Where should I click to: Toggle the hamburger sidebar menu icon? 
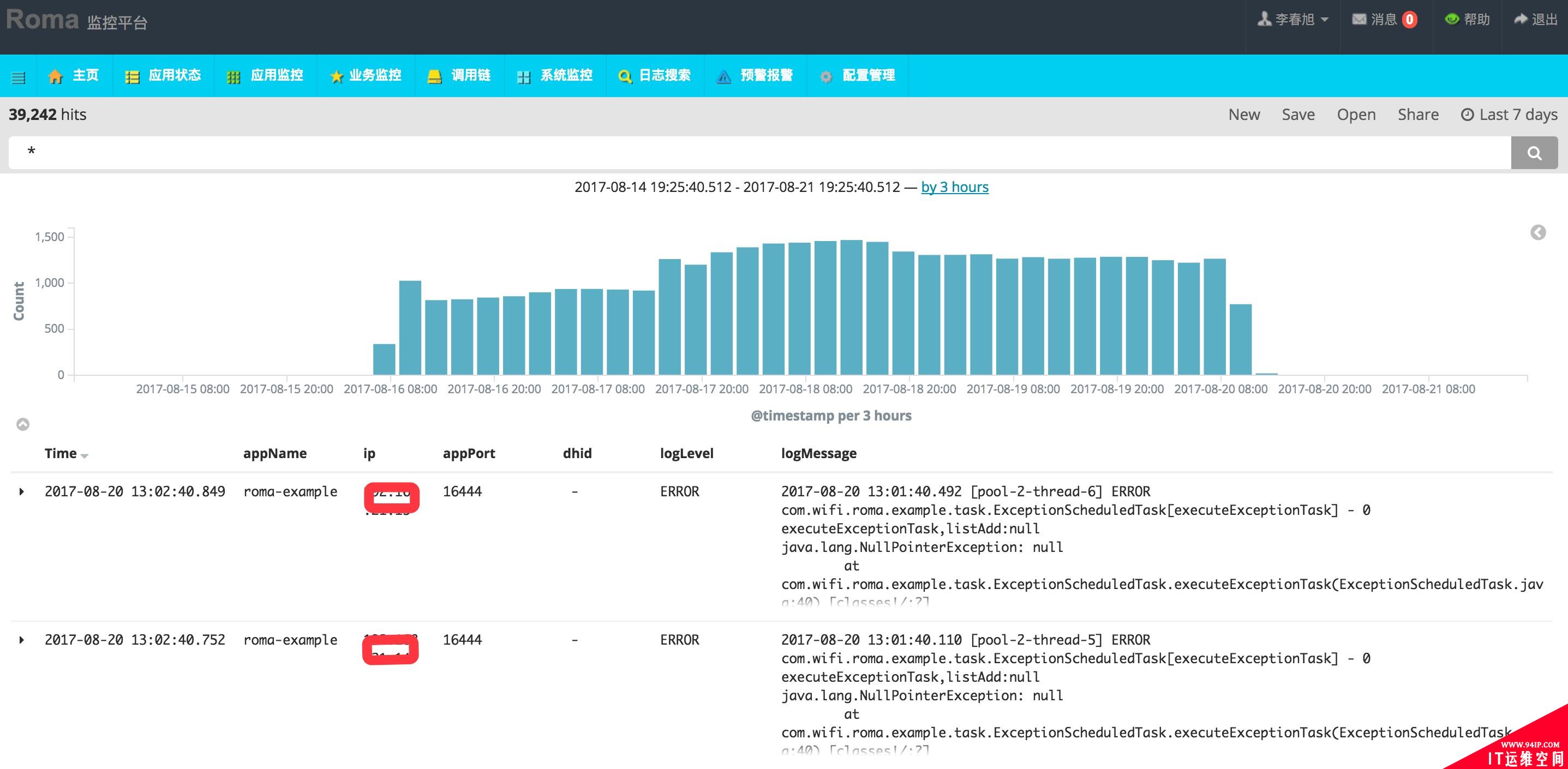click(18, 77)
